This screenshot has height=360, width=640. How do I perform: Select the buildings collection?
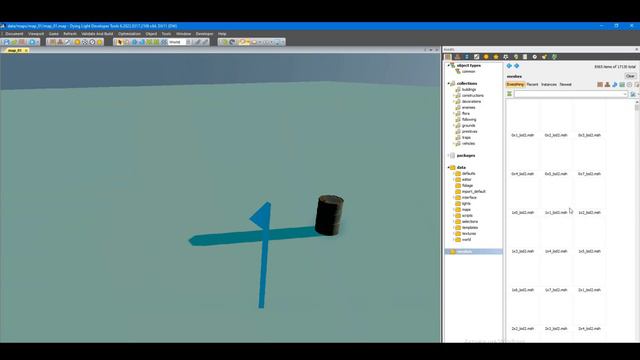(x=469, y=89)
